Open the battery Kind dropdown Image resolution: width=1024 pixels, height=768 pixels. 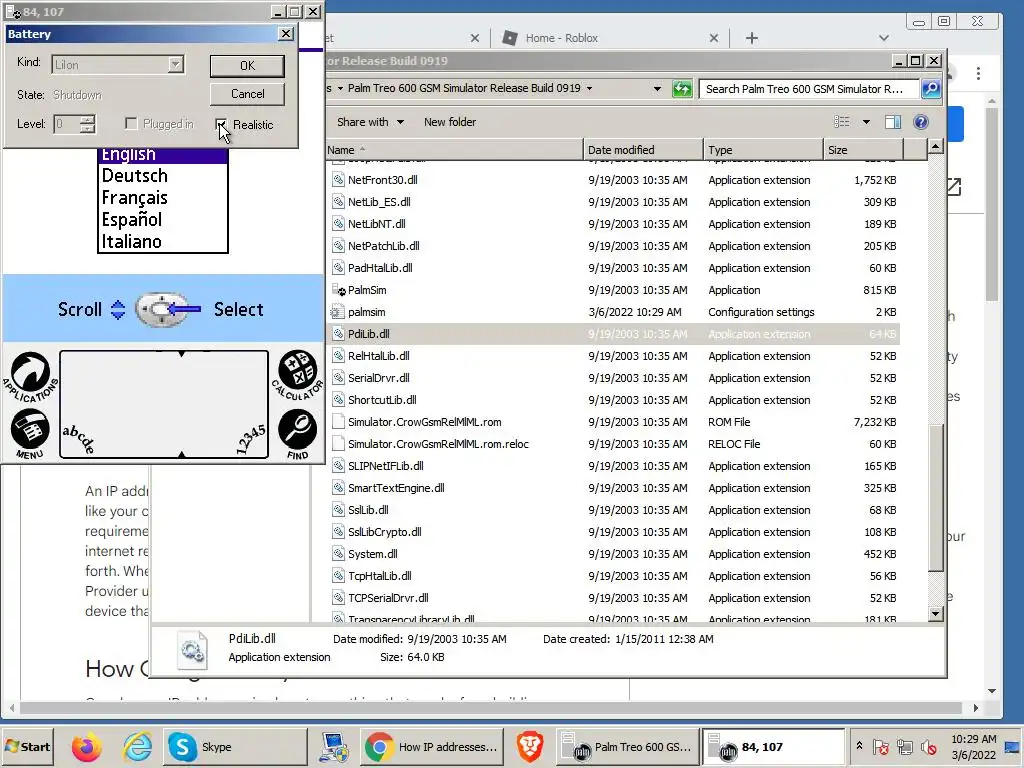click(x=175, y=65)
